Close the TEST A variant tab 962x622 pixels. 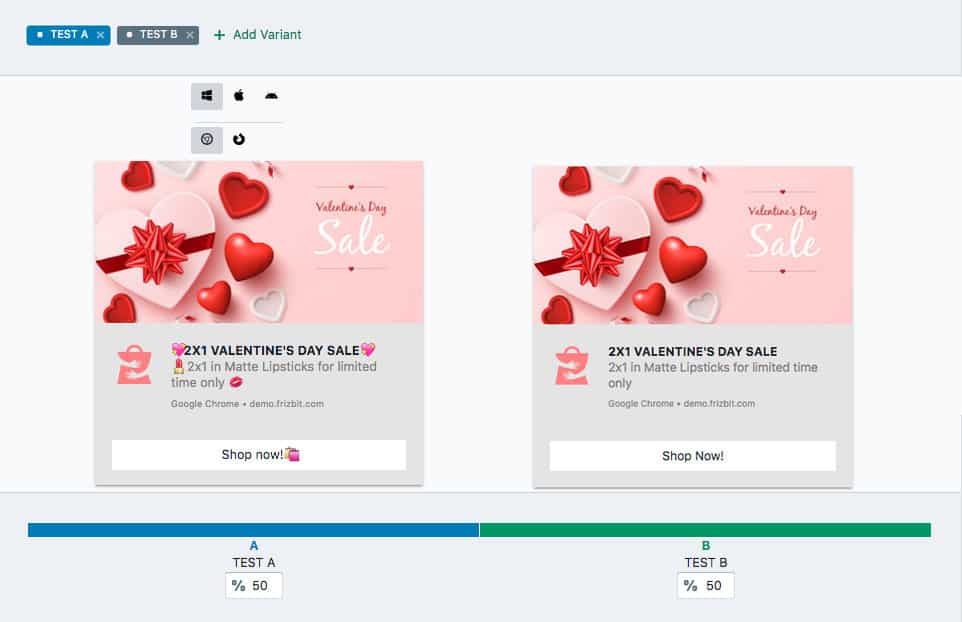tap(101, 35)
